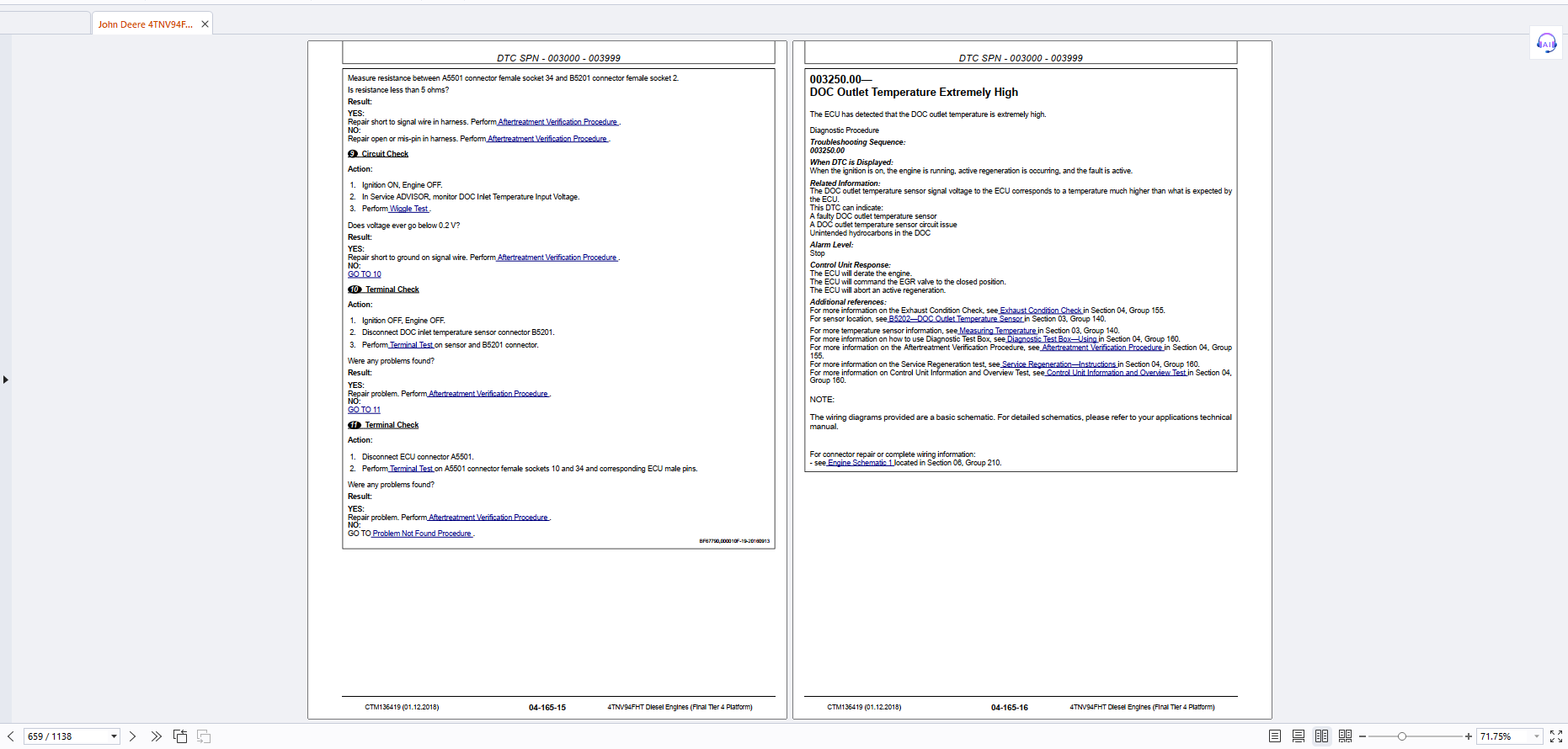The width and height of the screenshot is (1568, 749).
Task: Click the zoom out minus button
Action: pyautogui.click(x=1363, y=736)
